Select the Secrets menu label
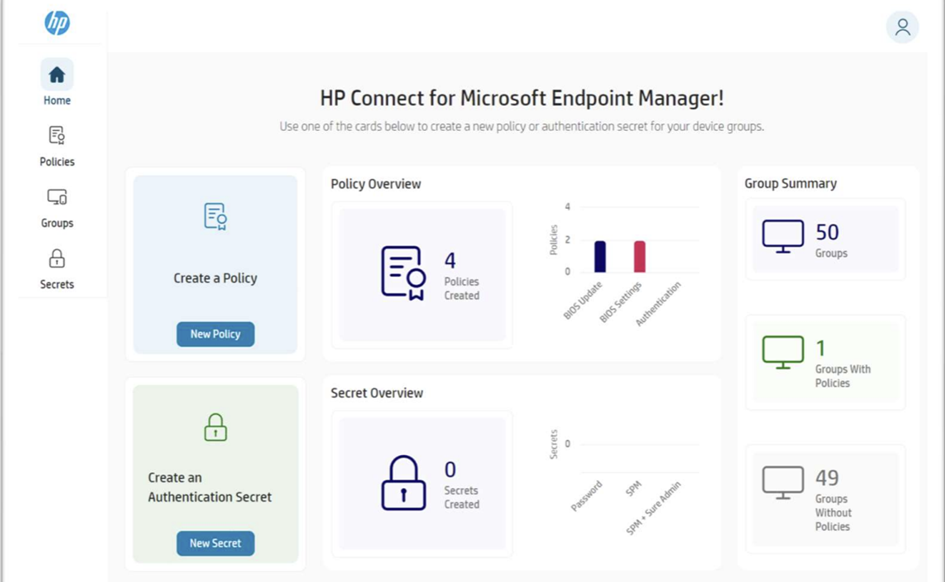The height and width of the screenshot is (582, 945). 57,285
